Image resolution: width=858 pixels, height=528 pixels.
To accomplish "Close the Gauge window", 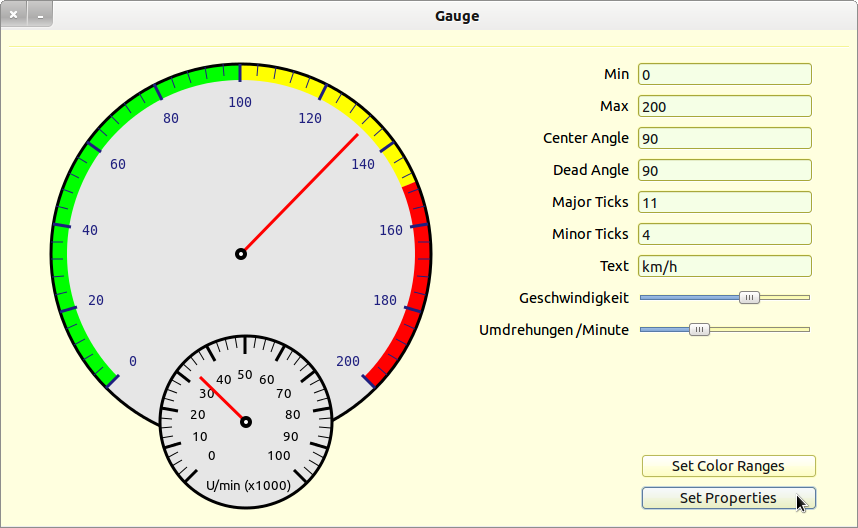I will [14, 15].
